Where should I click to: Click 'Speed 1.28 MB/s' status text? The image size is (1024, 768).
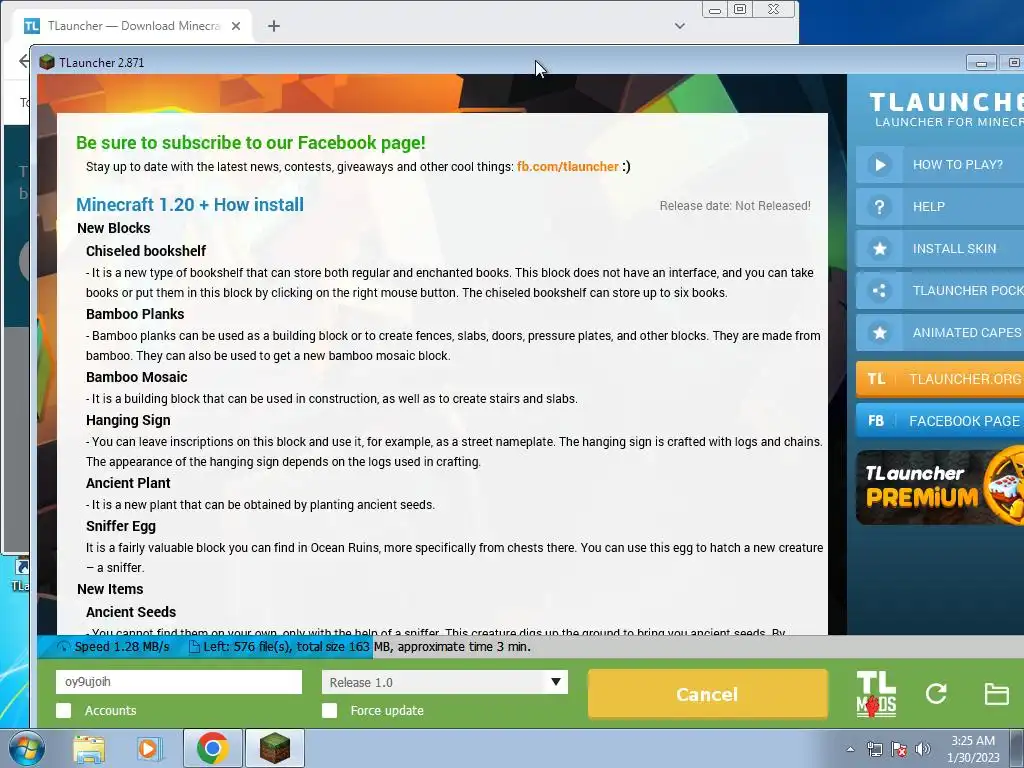[x=121, y=647]
